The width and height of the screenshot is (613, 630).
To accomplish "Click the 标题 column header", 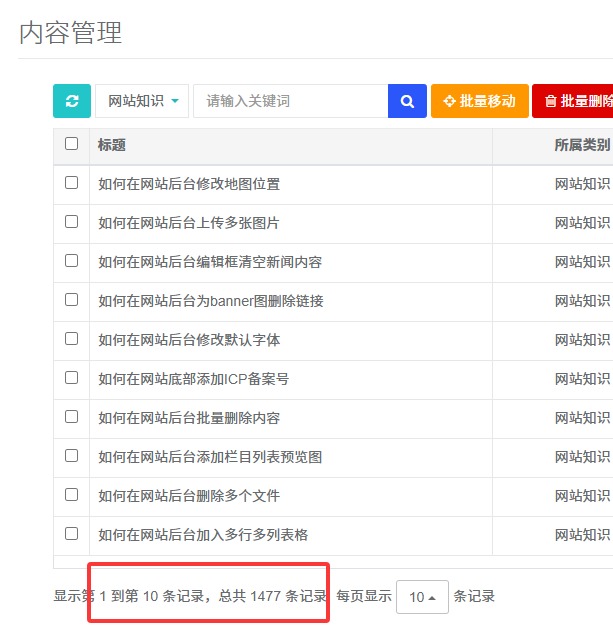I will [112, 145].
